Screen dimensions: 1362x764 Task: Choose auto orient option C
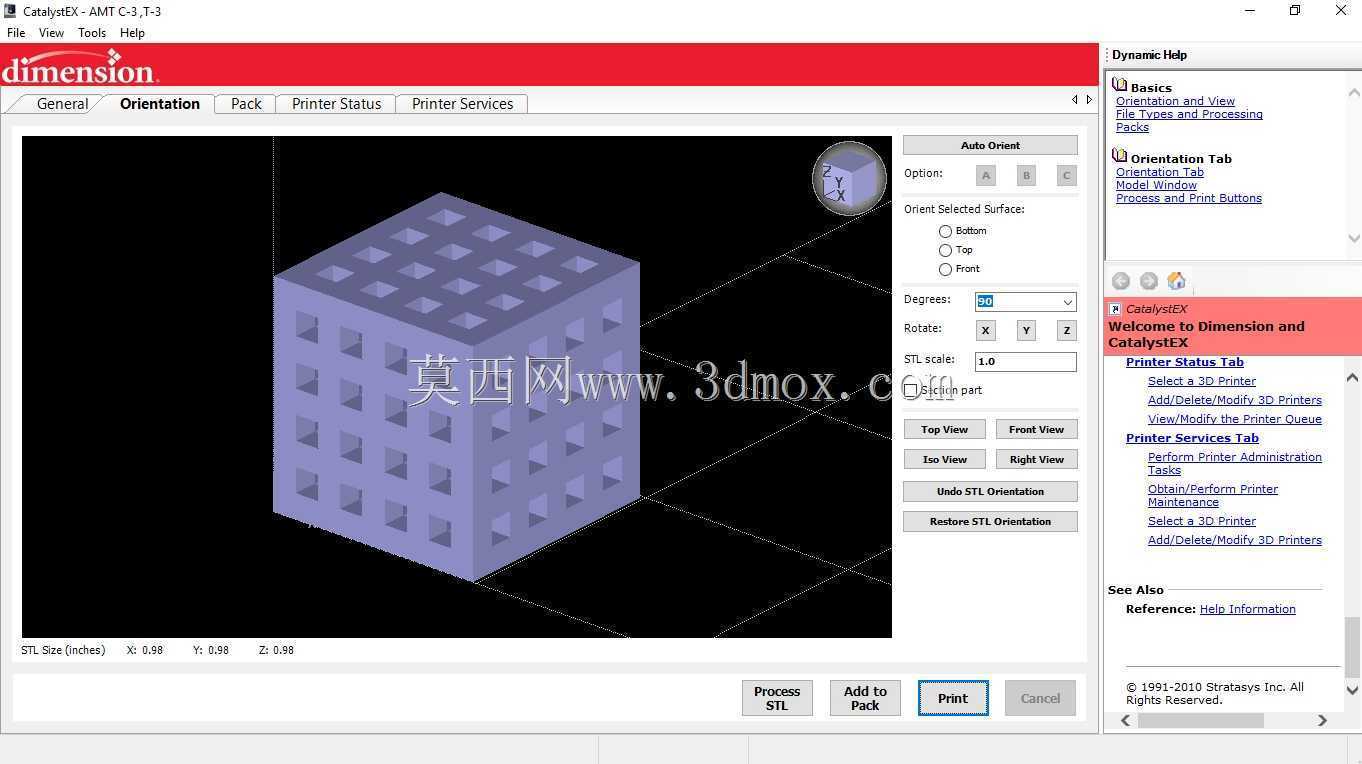pos(1067,175)
